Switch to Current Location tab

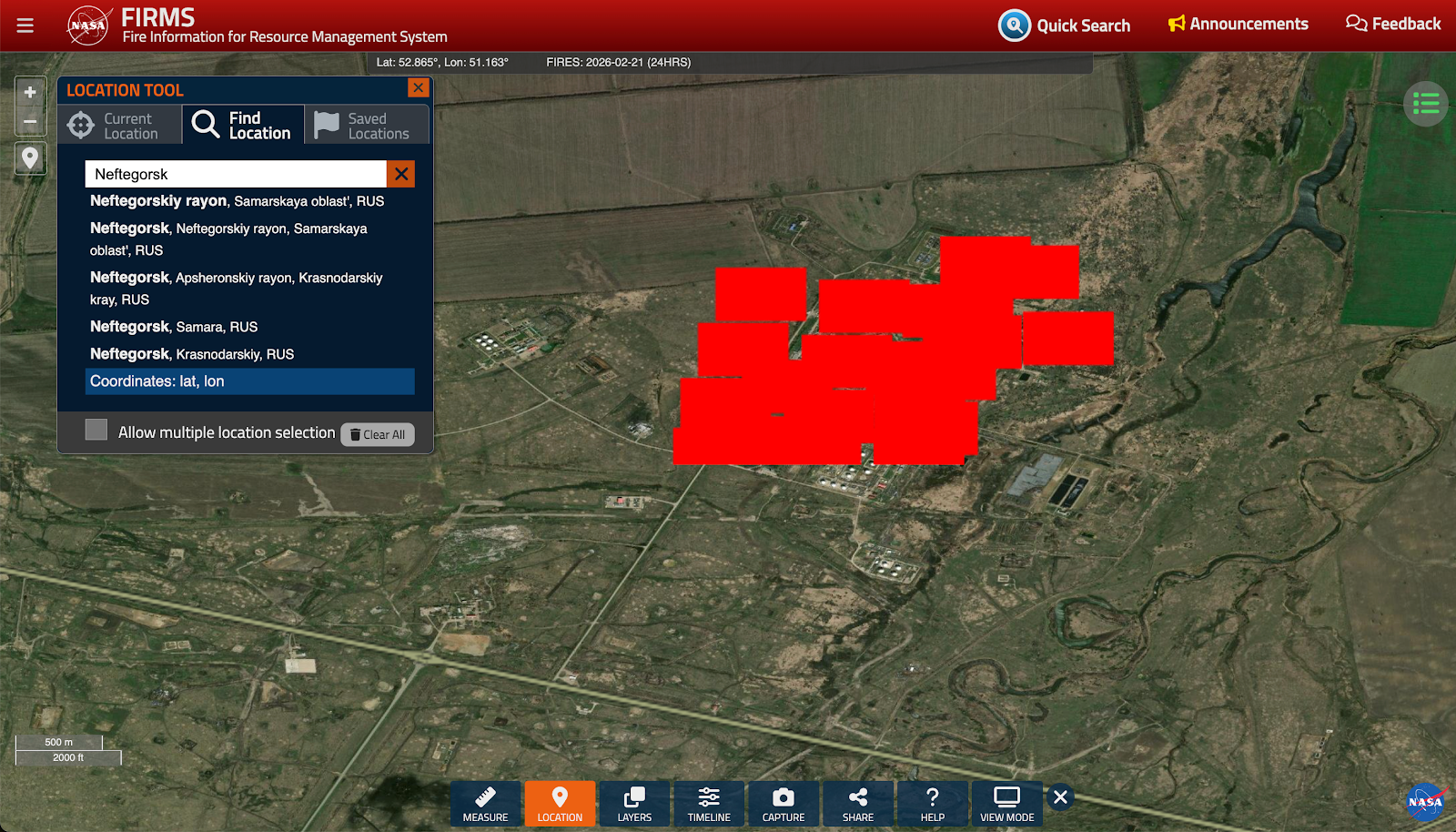coord(120,126)
